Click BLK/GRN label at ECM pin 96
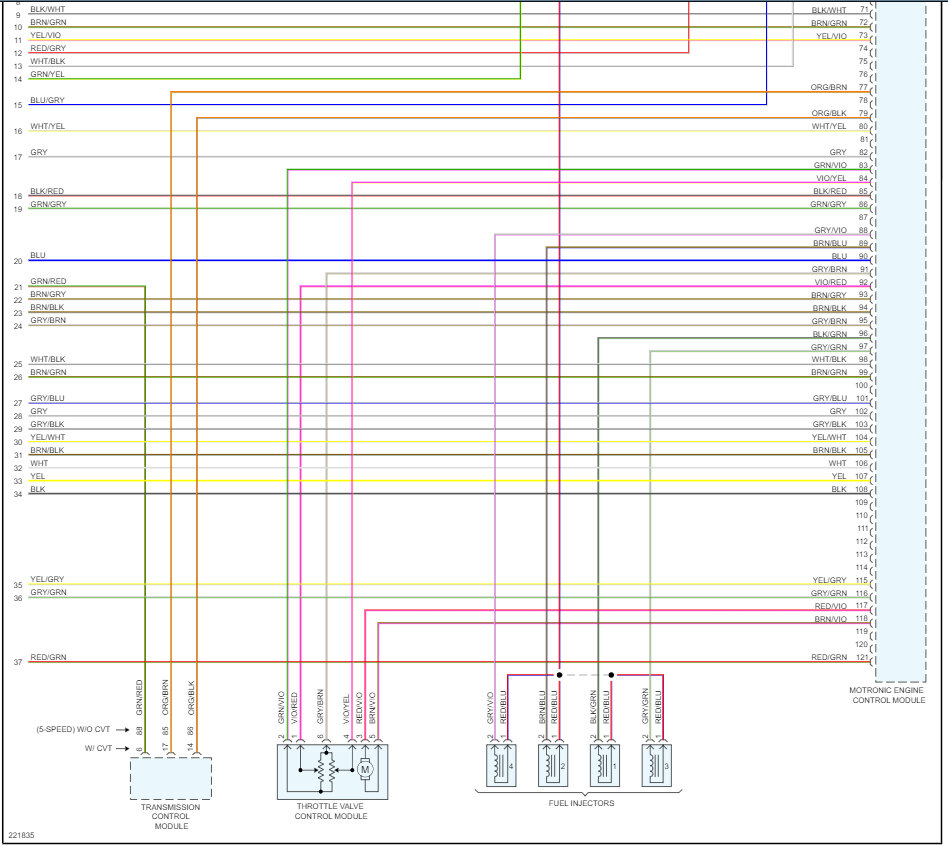 [x=830, y=334]
